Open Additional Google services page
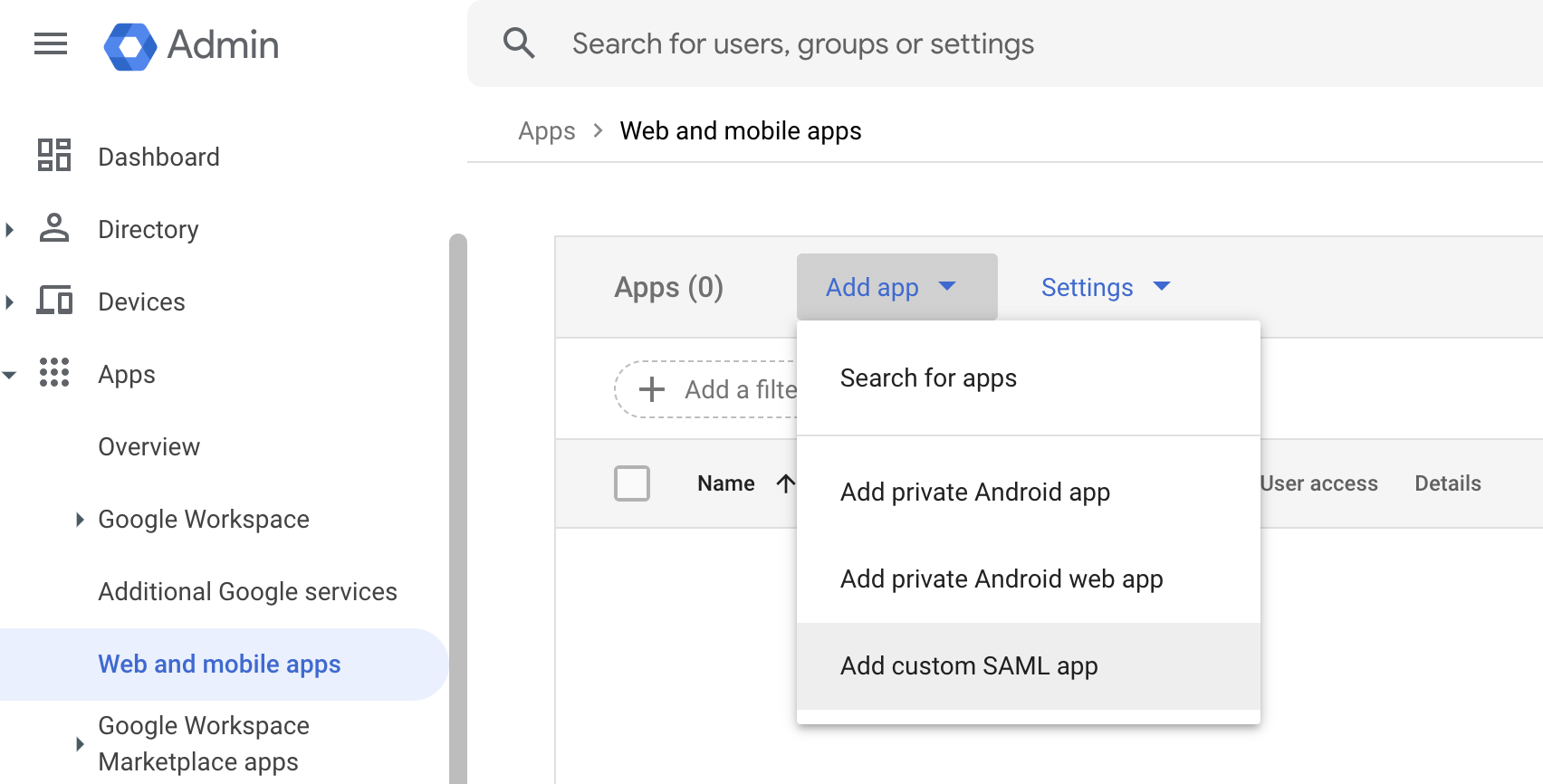 [247, 592]
